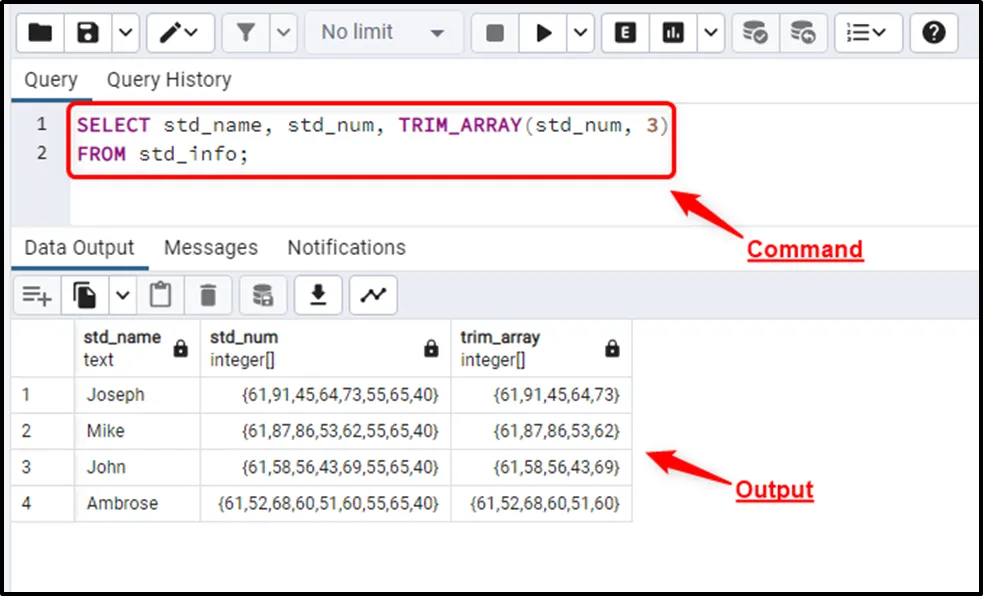Switch to the Query History tab
The height and width of the screenshot is (596, 983).
[x=168, y=80]
